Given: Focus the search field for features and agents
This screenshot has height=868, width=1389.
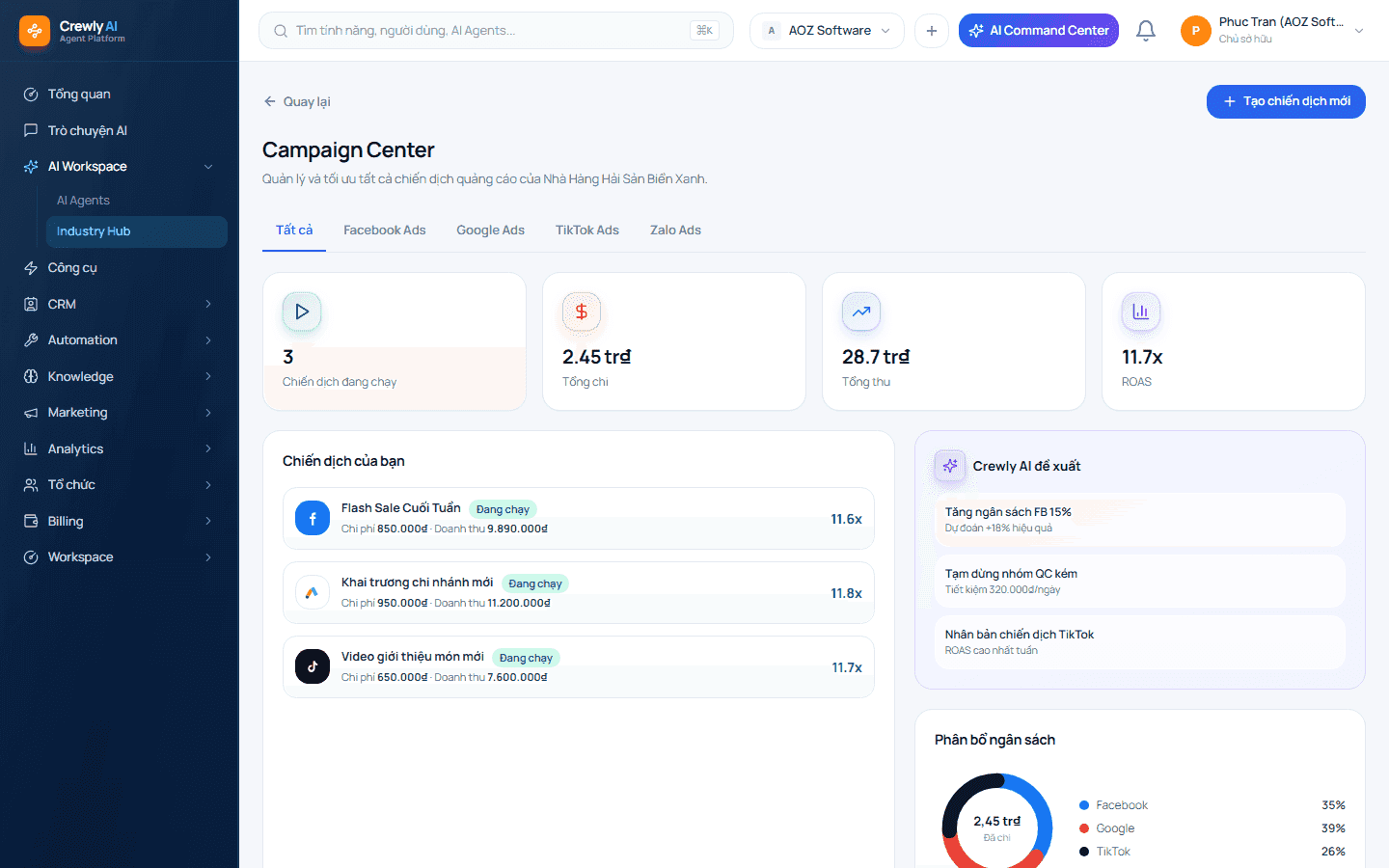Looking at the screenshot, I should (496, 31).
